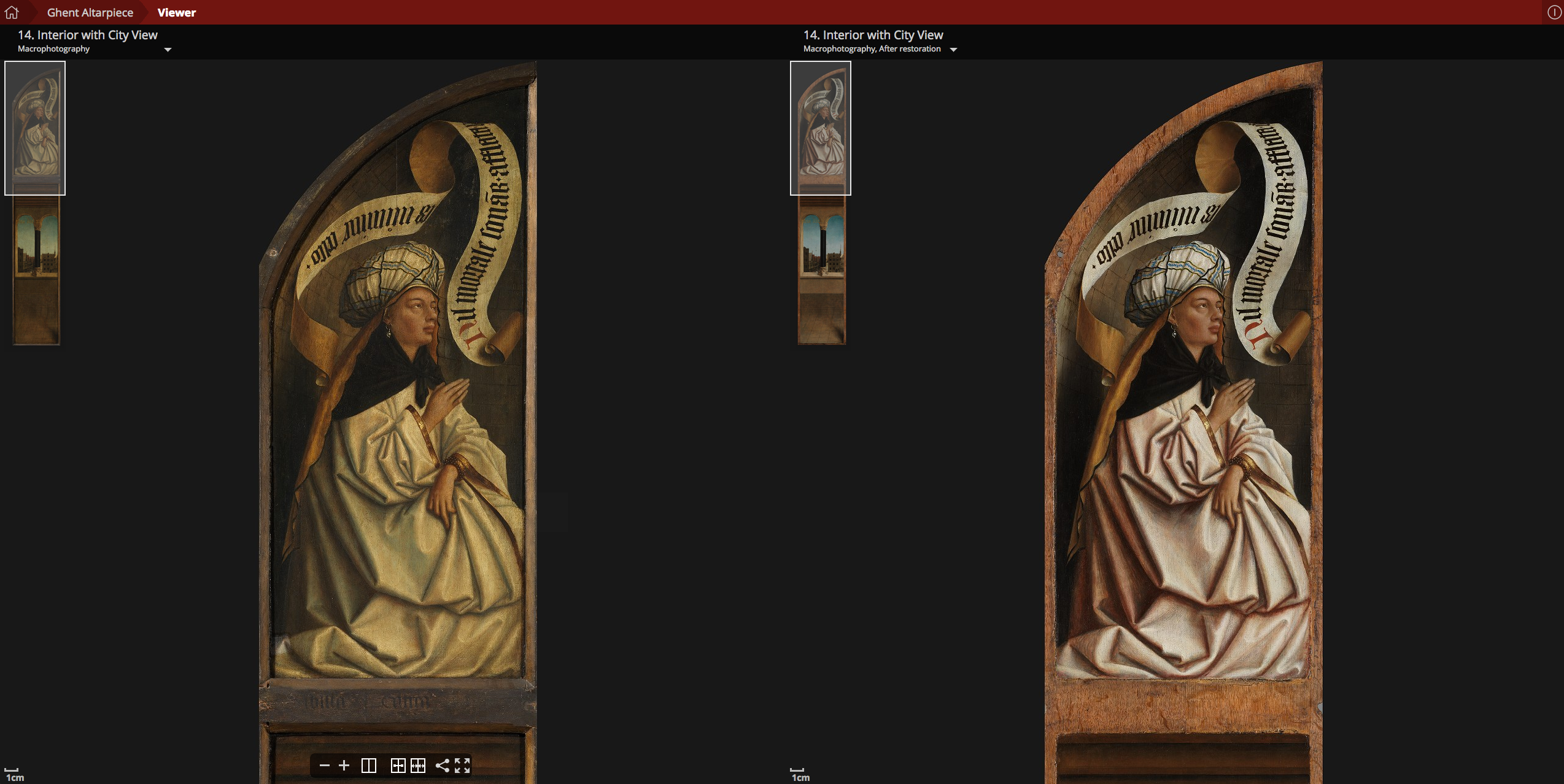This screenshot has width=1564, height=784.
Task: Select the Viewer breadcrumb tab
Action: tap(177, 12)
